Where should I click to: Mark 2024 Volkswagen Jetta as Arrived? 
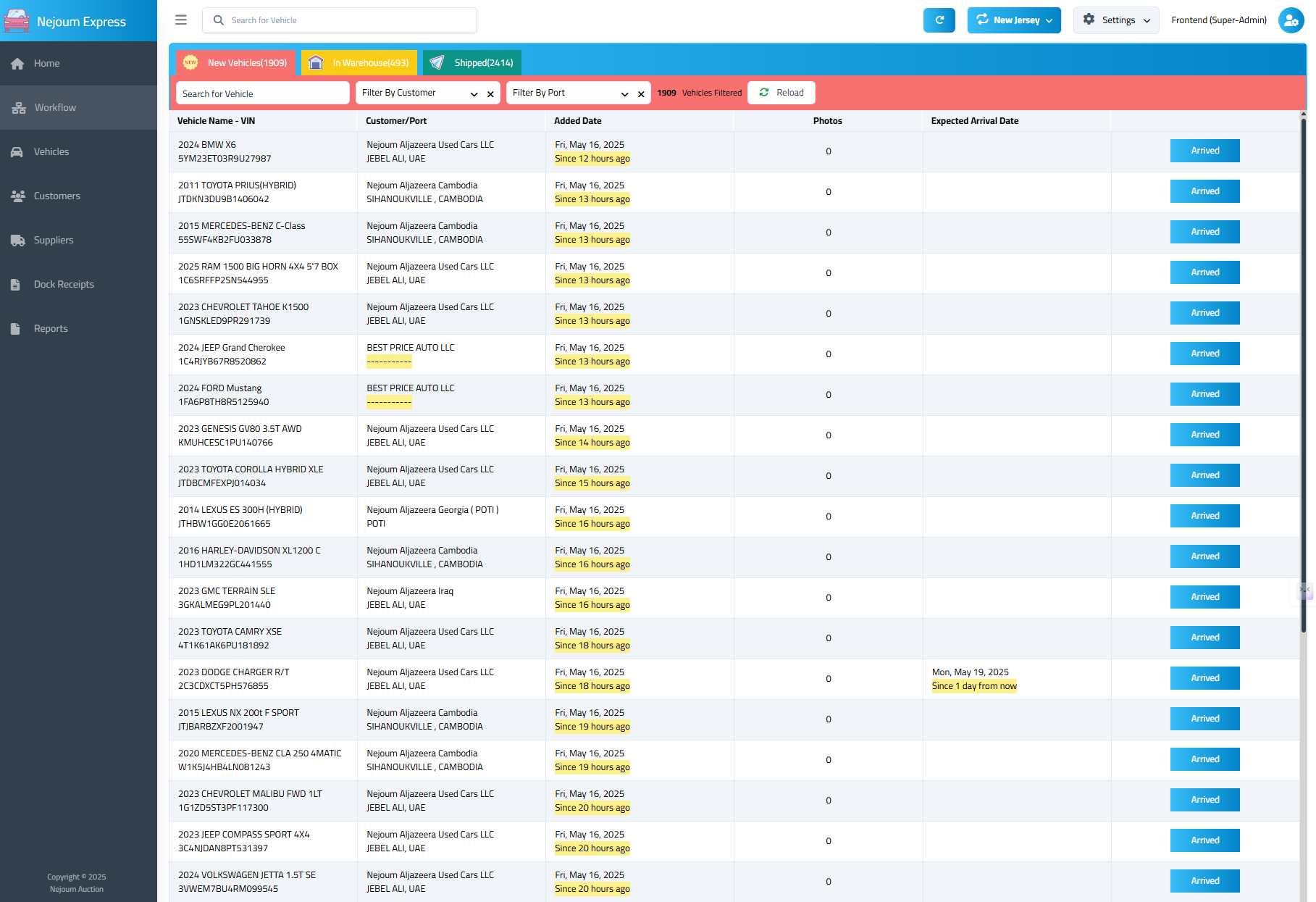point(1204,881)
